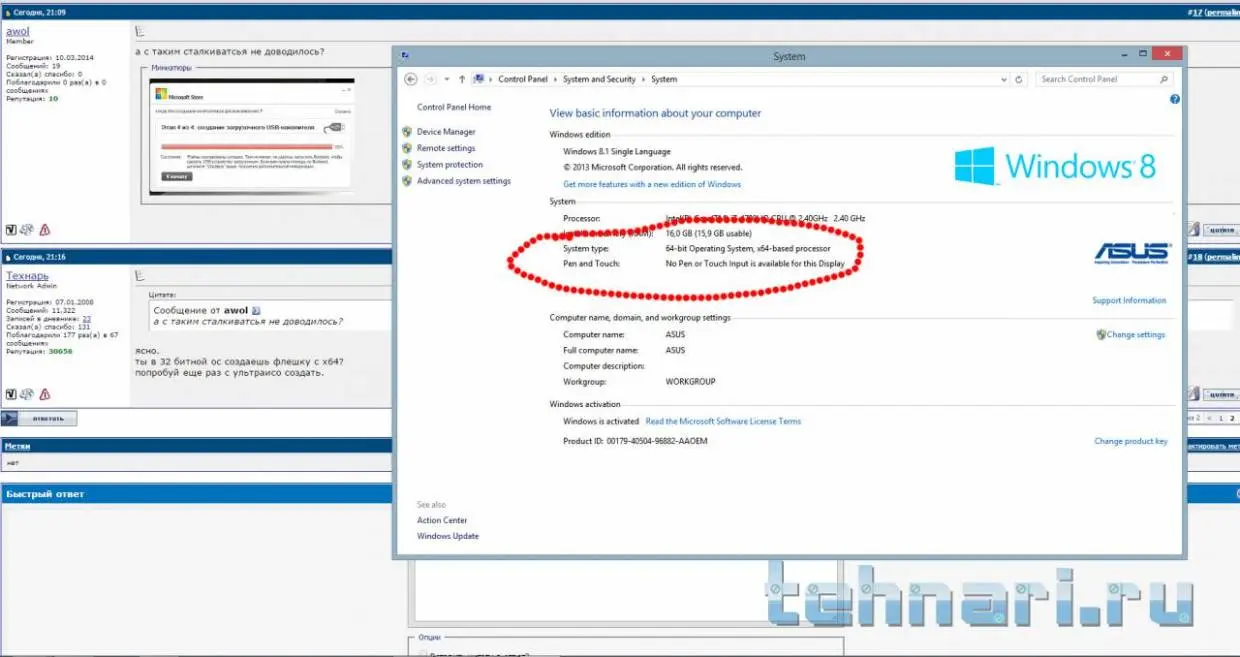Viewport: 1240px width, 657px height.
Task: Click the Up arrow in address bar
Action: click(461, 79)
